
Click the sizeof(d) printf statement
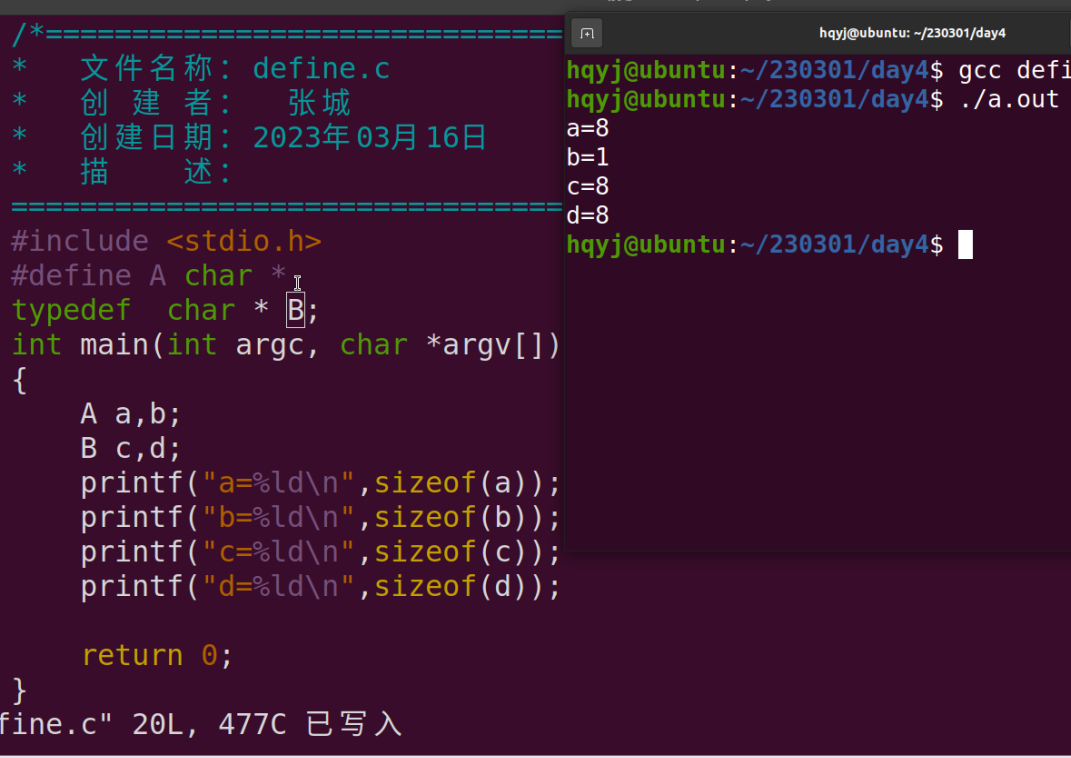coord(320,586)
